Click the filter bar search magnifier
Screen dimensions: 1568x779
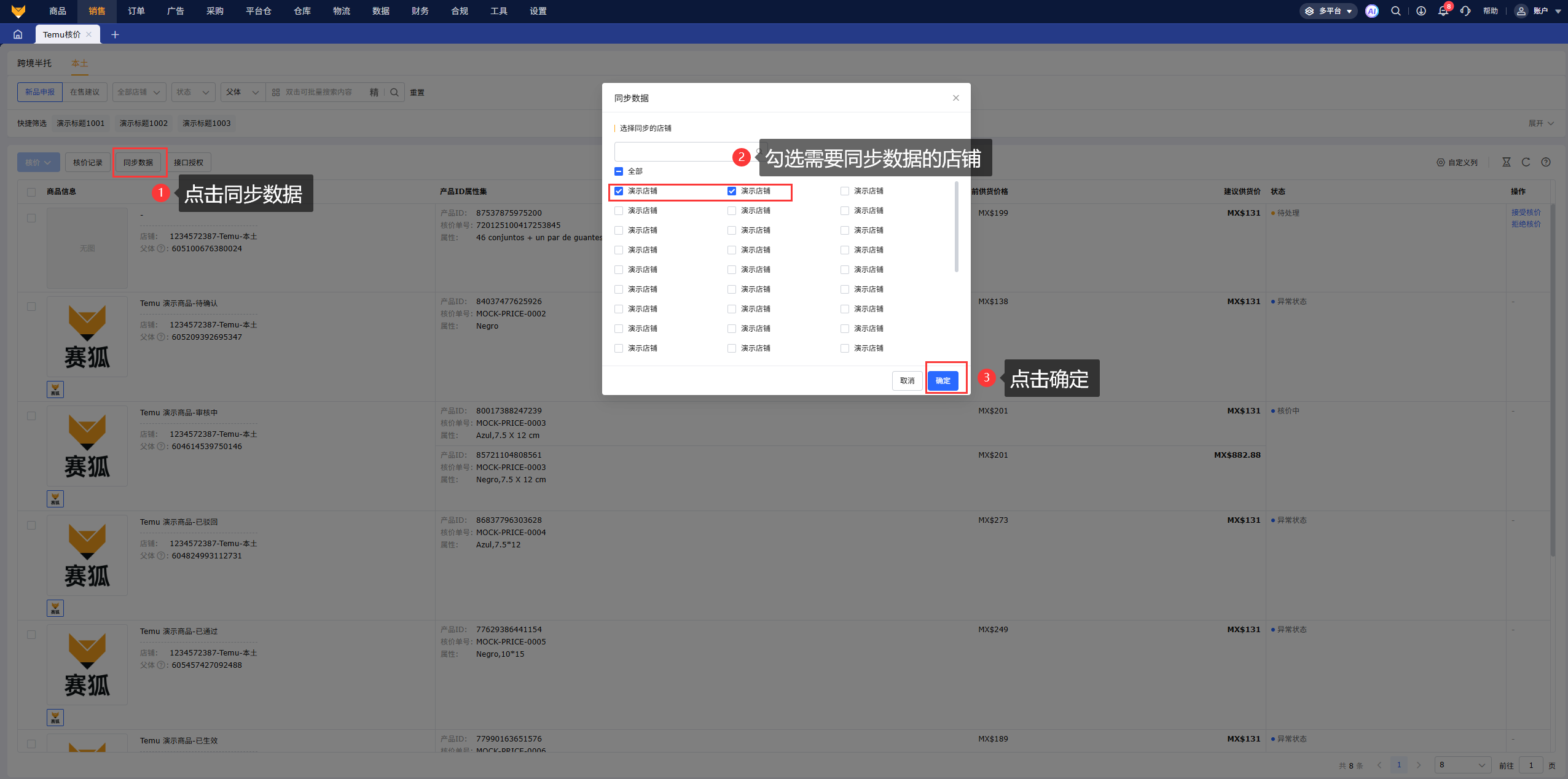click(394, 92)
